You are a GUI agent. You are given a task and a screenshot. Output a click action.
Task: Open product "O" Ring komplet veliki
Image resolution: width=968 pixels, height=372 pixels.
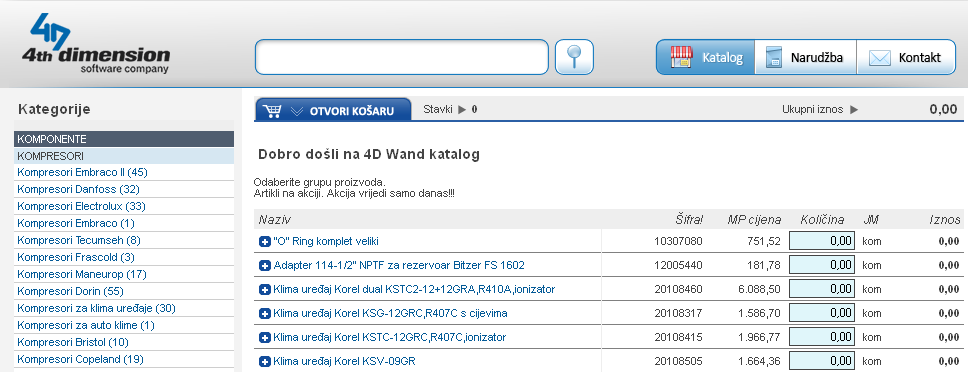(326, 242)
